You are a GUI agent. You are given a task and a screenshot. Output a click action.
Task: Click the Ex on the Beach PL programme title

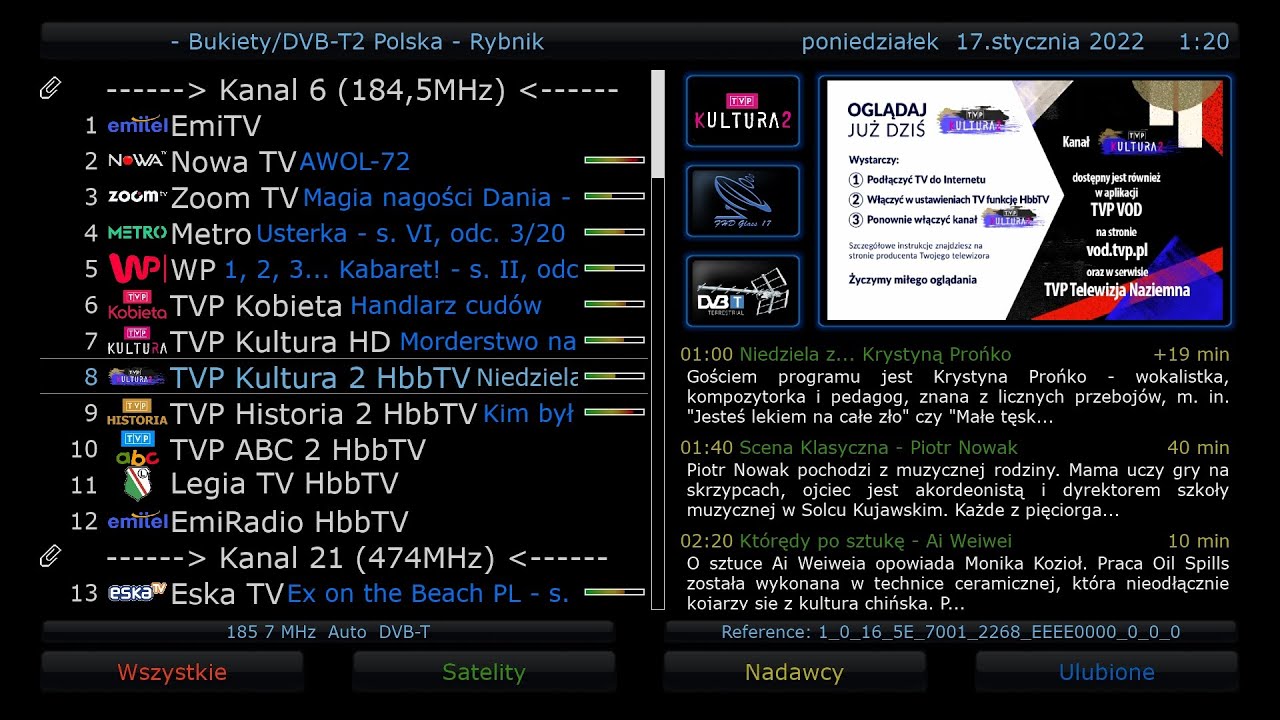point(428,594)
